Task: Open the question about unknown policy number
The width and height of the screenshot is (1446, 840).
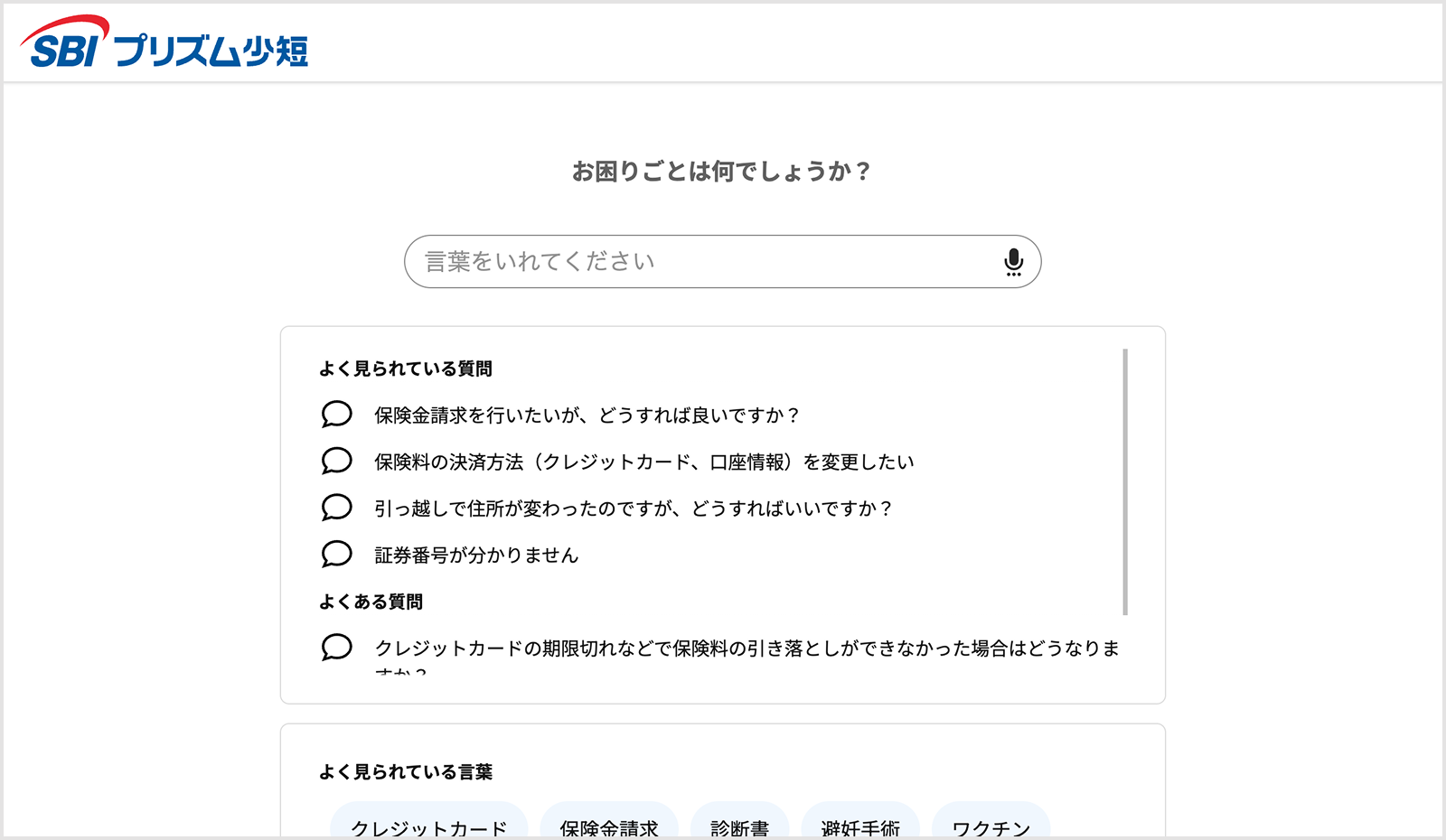Action: click(474, 555)
